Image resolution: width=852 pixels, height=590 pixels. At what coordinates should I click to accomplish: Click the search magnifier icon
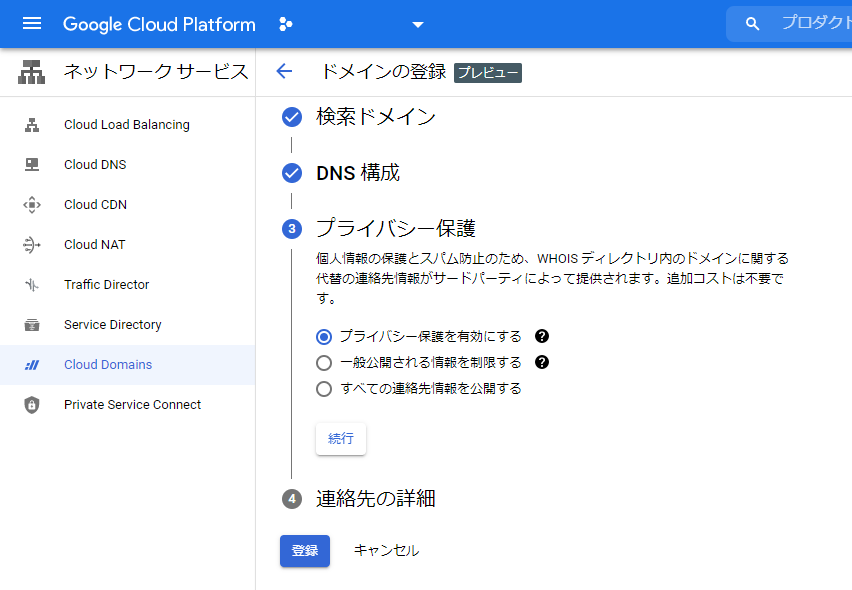pos(752,23)
